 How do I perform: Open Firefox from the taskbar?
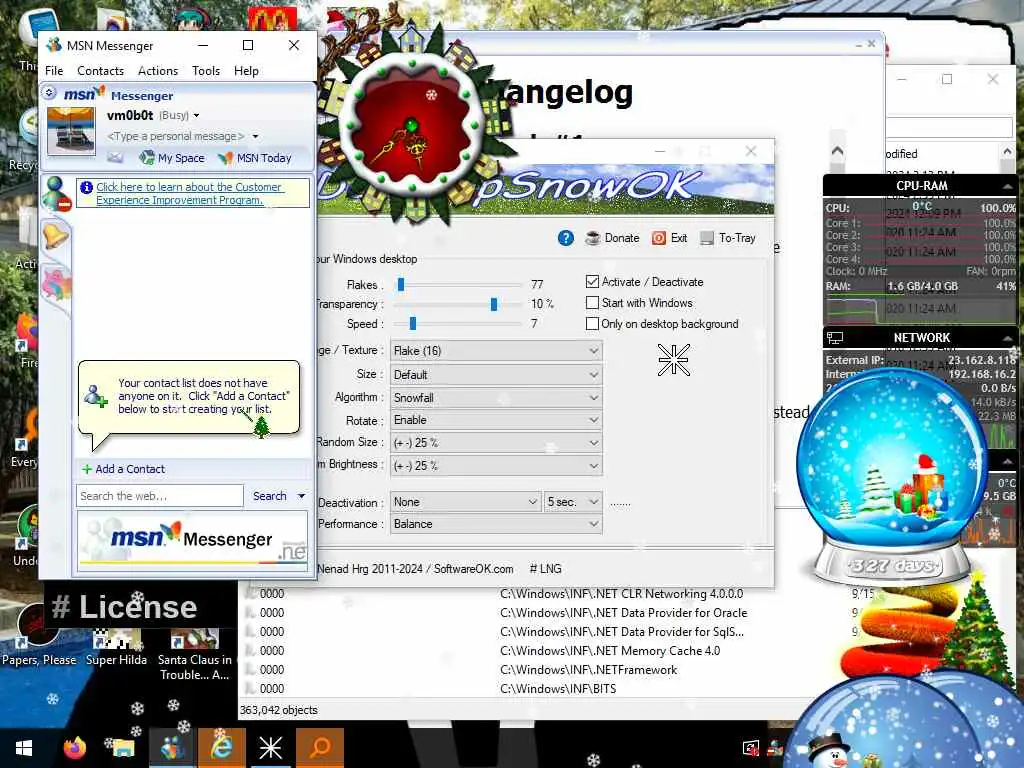(74, 748)
